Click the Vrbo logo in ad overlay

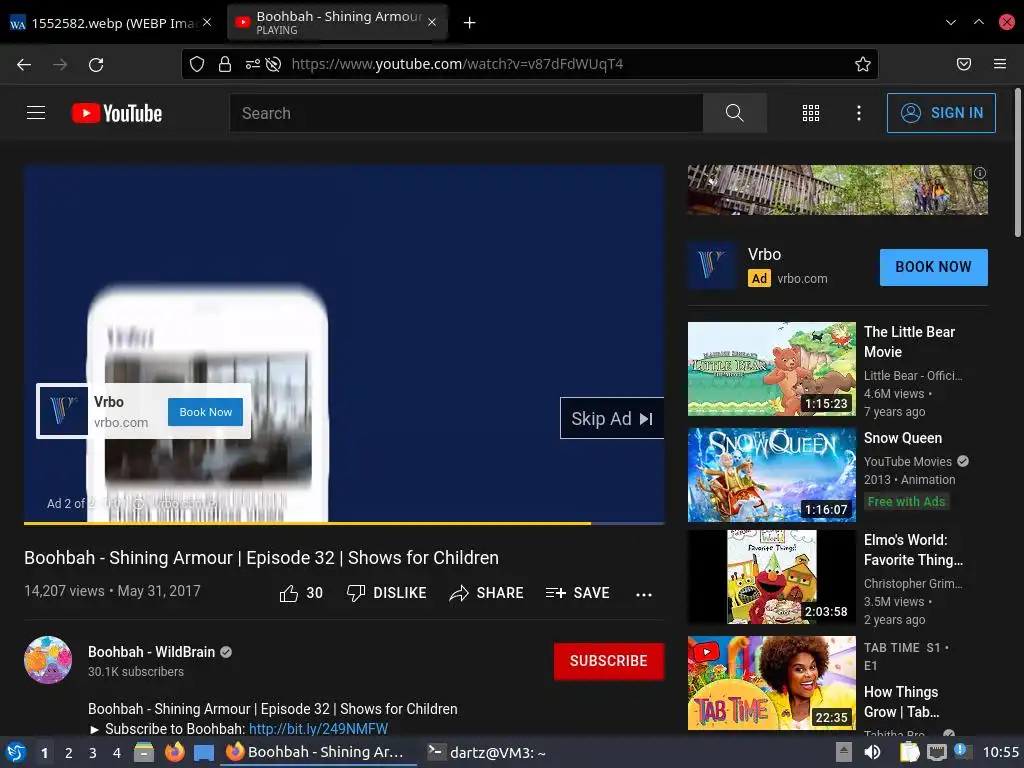[63, 411]
